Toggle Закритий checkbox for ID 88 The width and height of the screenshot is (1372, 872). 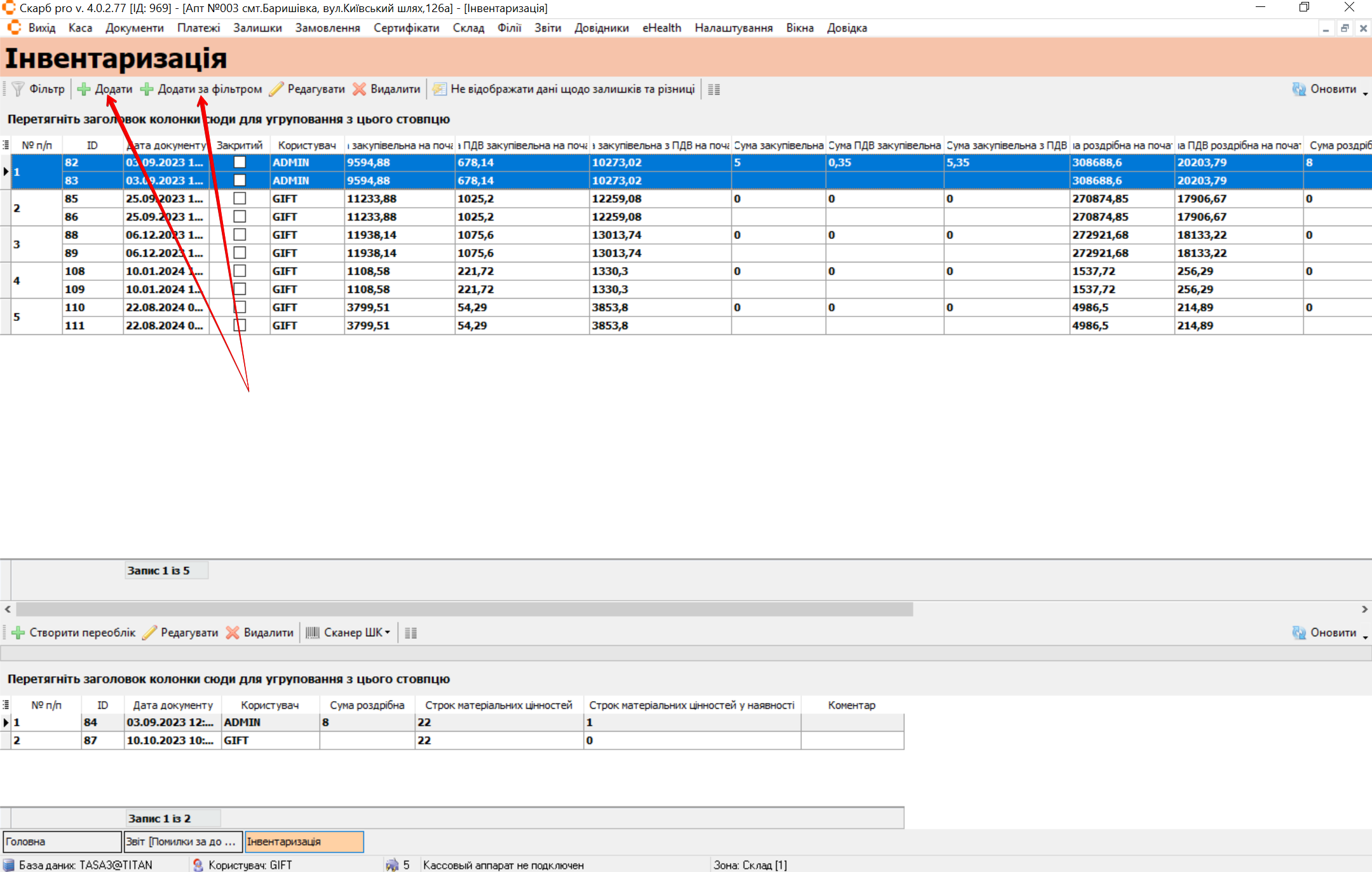pyautogui.click(x=240, y=235)
